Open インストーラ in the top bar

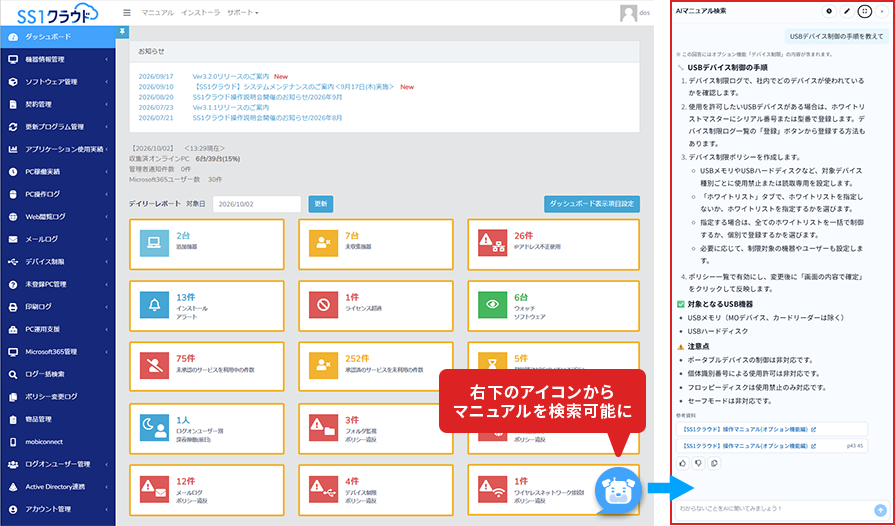(200, 13)
